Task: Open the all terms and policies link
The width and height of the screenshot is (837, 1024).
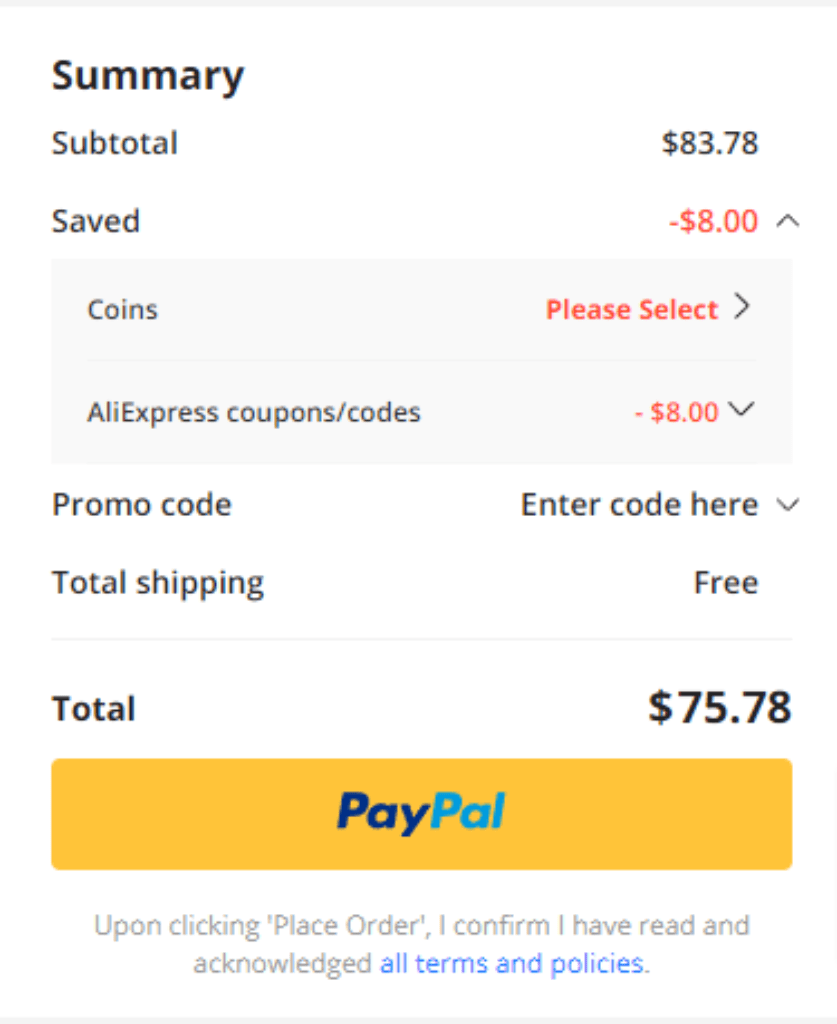Action: [512, 963]
